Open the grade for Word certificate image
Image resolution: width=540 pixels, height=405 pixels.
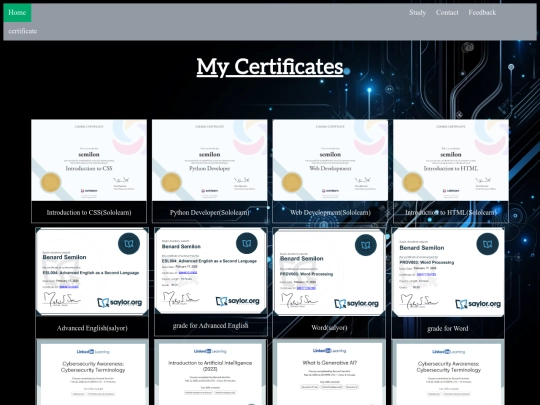(x=448, y=272)
